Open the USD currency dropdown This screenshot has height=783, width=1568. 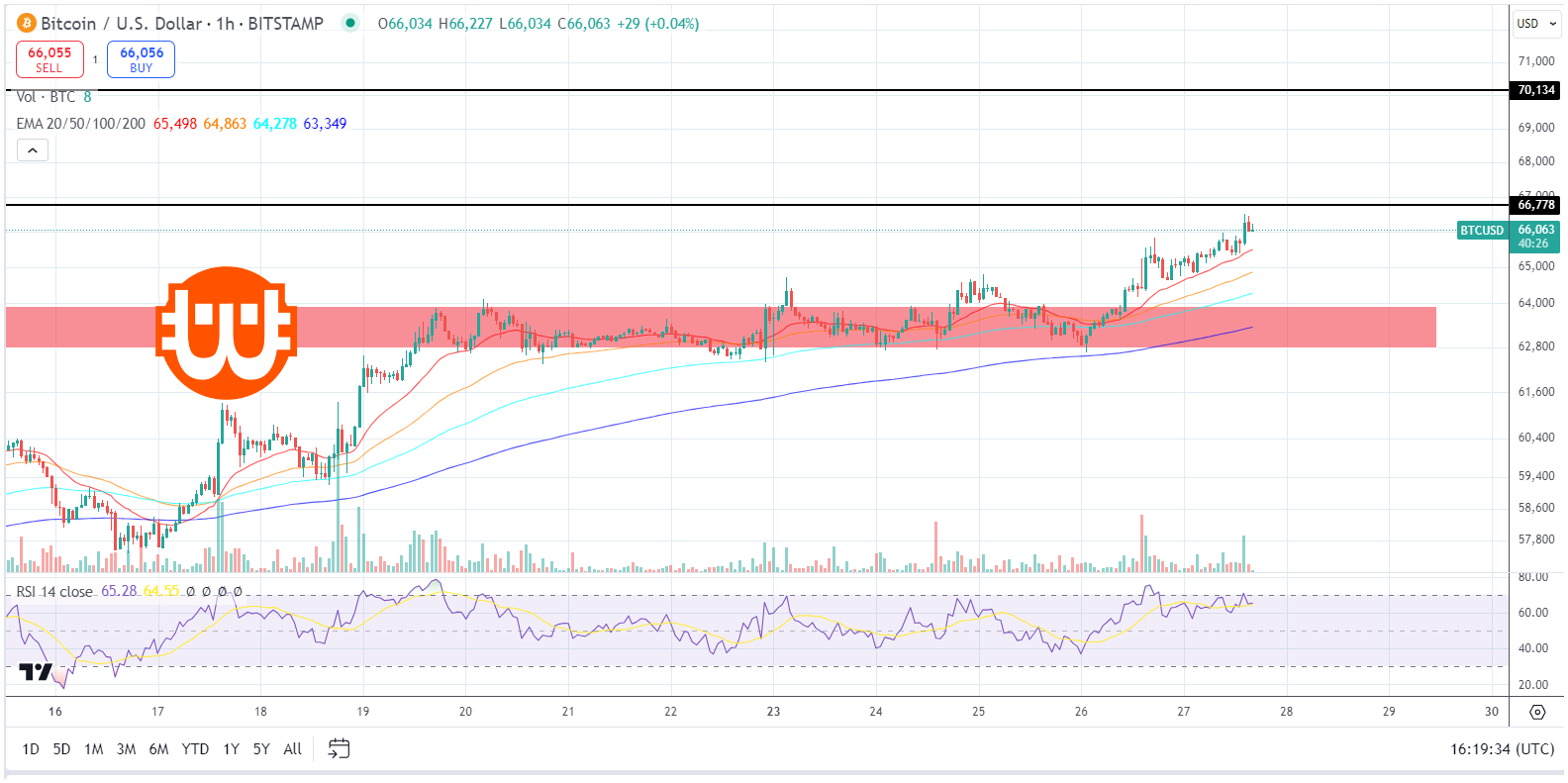click(1537, 24)
